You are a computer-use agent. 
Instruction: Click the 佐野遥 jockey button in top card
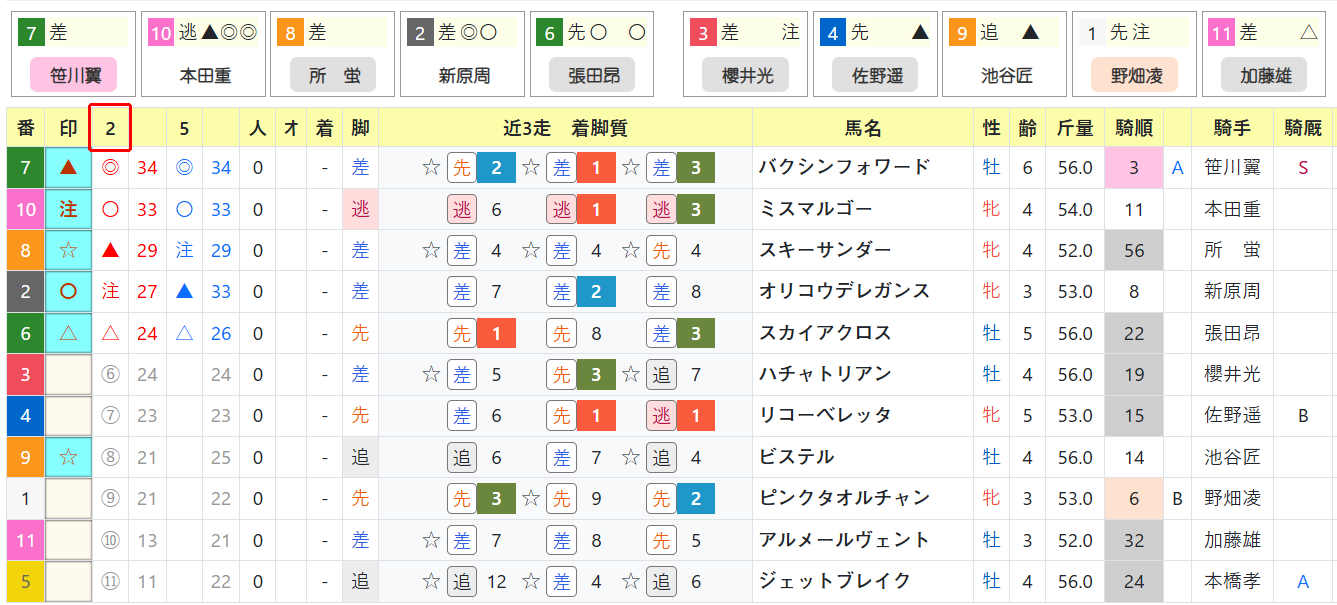coord(875,75)
